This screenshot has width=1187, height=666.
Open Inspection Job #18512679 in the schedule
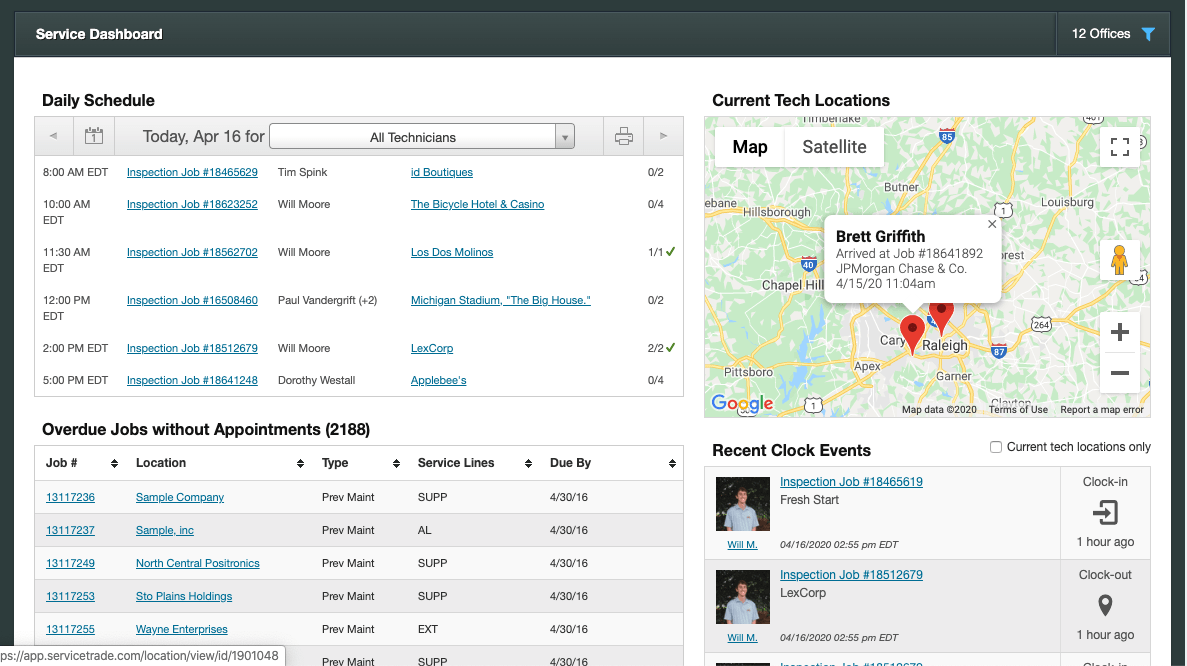point(192,348)
